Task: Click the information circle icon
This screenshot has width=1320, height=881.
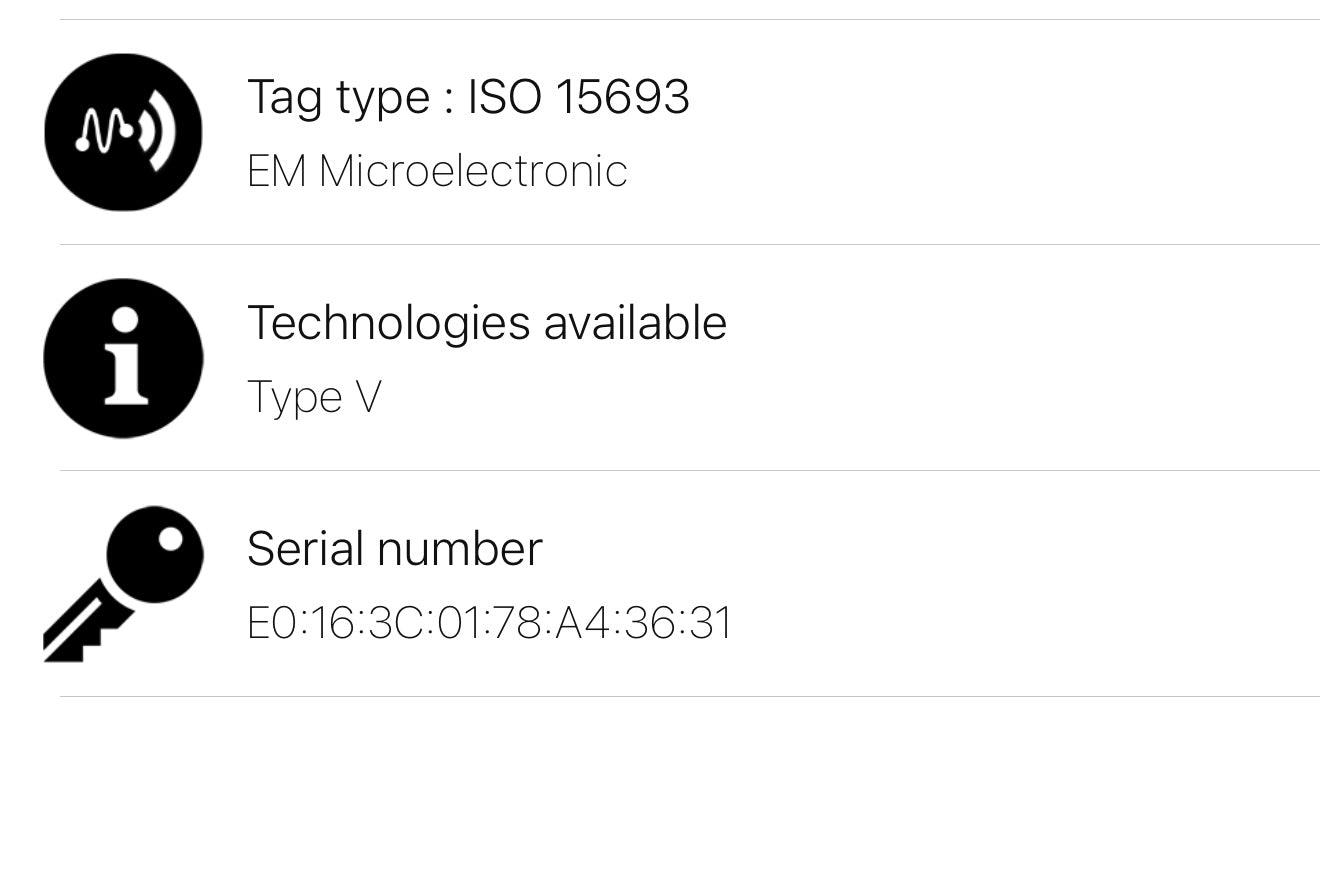Action: coord(123,358)
